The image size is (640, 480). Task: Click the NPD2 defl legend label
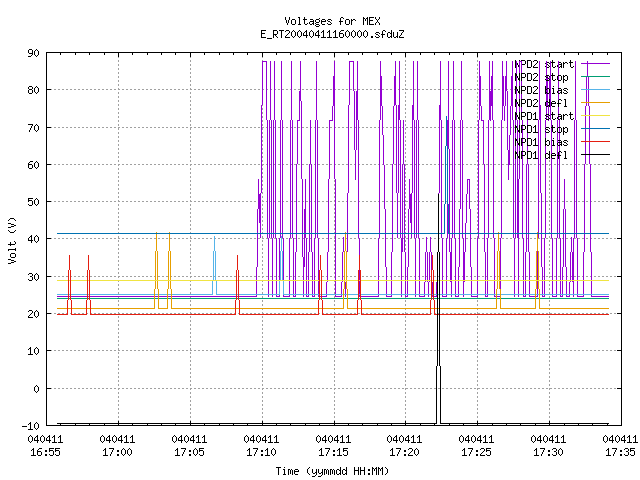click(x=541, y=103)
